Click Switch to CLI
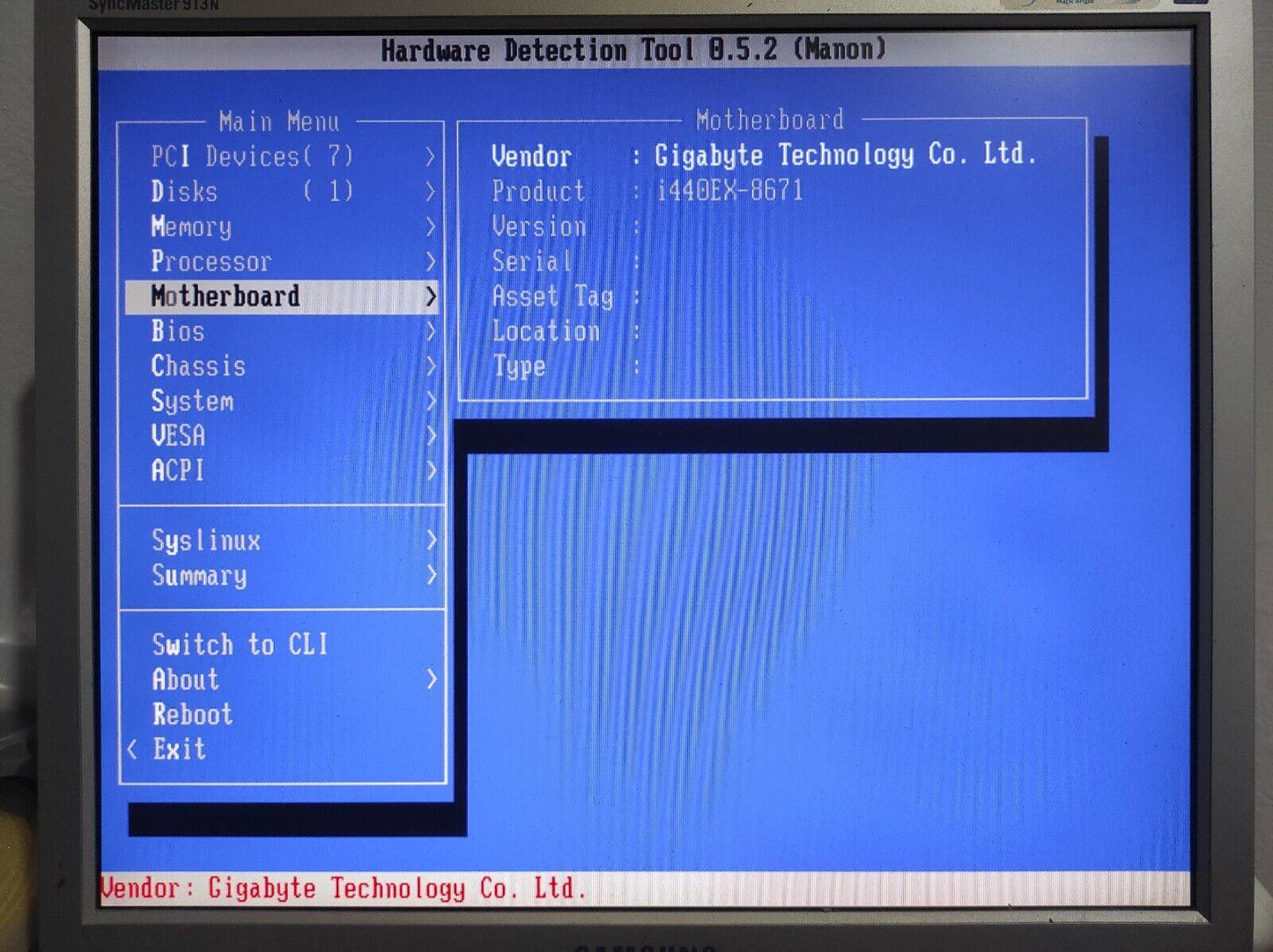This screenshot has width=1273, height=952. pos(240,645)
